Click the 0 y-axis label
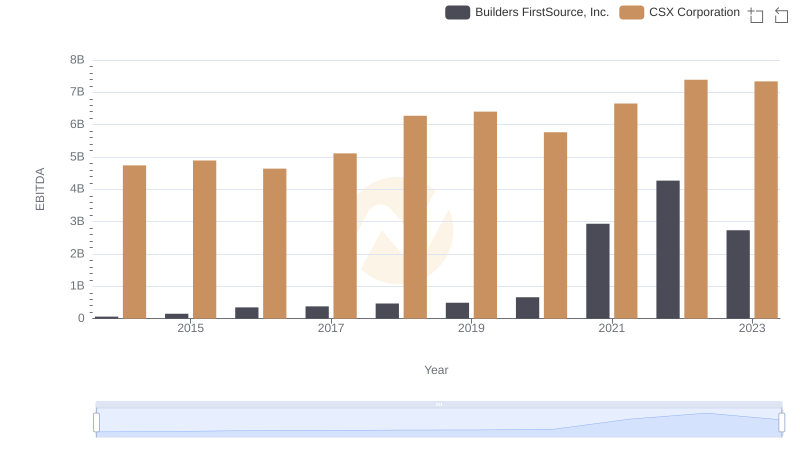800x461 pixels. pyautogui.click(x=81, y=318)
